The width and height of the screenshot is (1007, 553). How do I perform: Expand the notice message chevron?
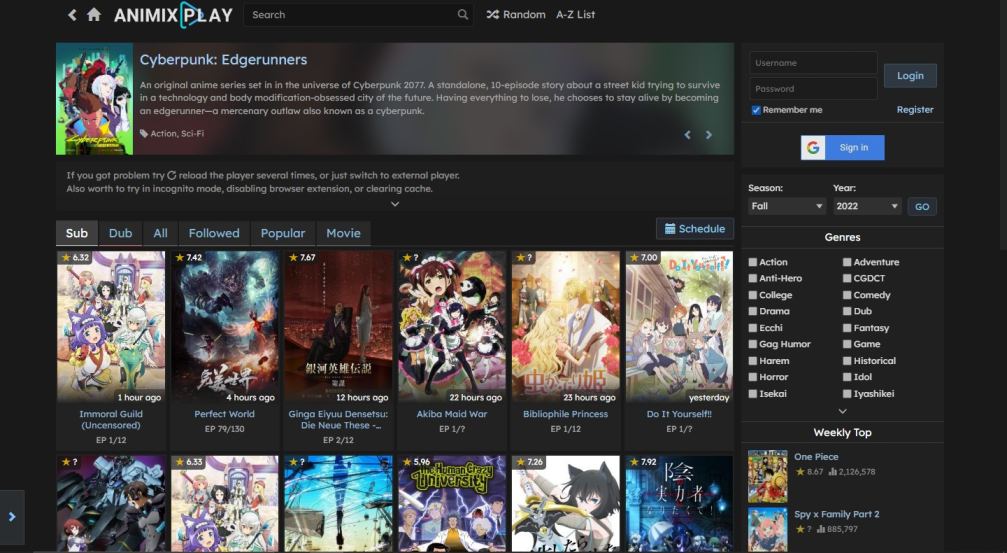coord(395,204)
